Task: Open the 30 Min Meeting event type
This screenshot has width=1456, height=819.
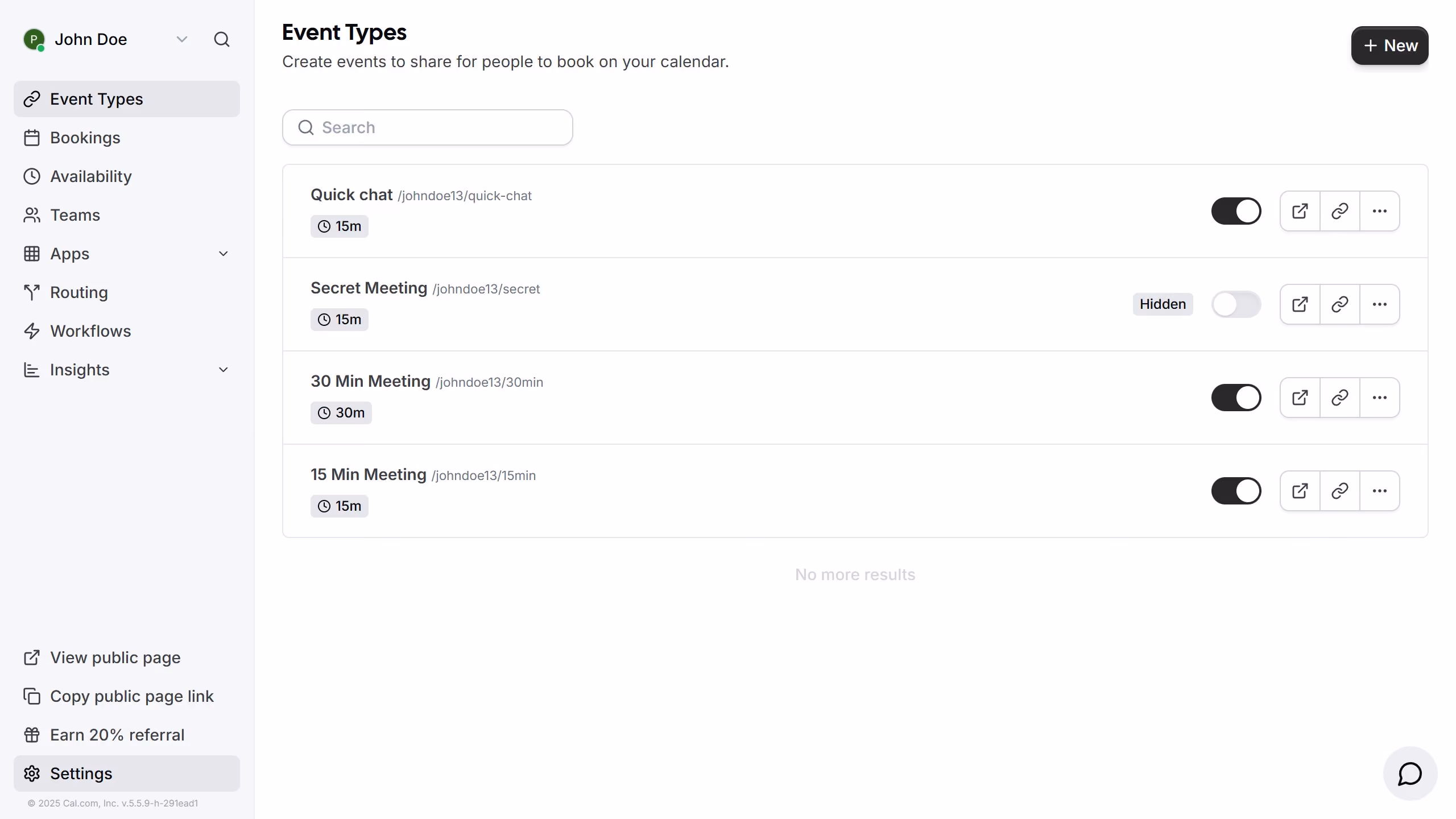Action: pyautogui.click(x=370, y=381)
